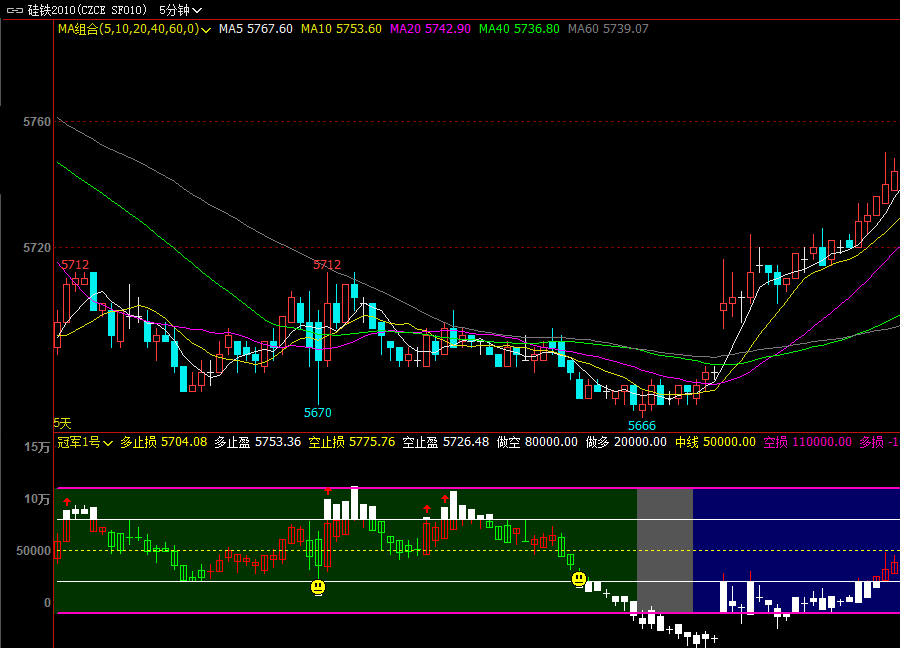
Task: Click the chain link icon beside 硅铁2010
Action: point(15,10)
